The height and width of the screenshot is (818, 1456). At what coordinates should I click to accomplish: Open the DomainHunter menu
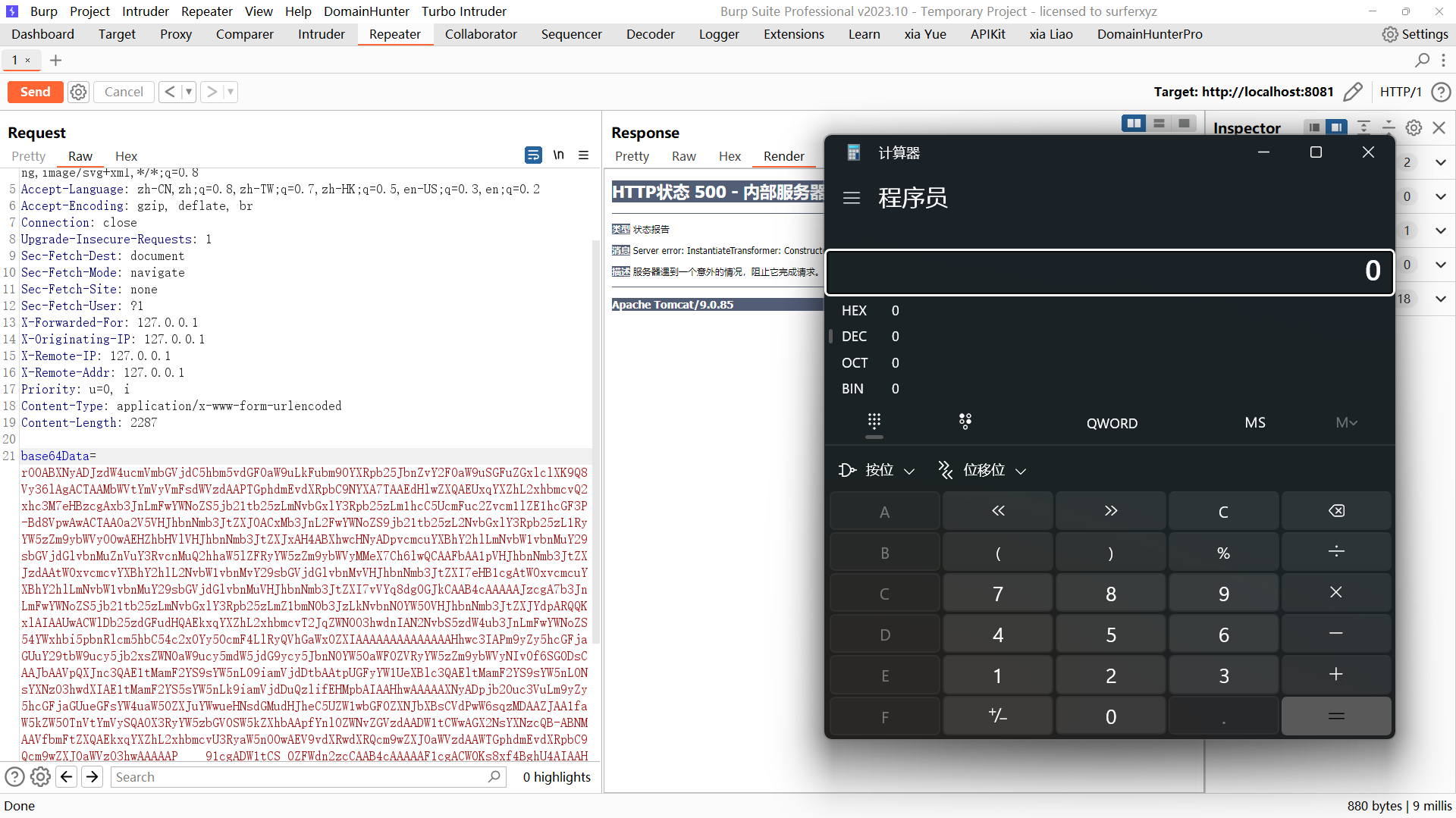[x=366, y=11]
